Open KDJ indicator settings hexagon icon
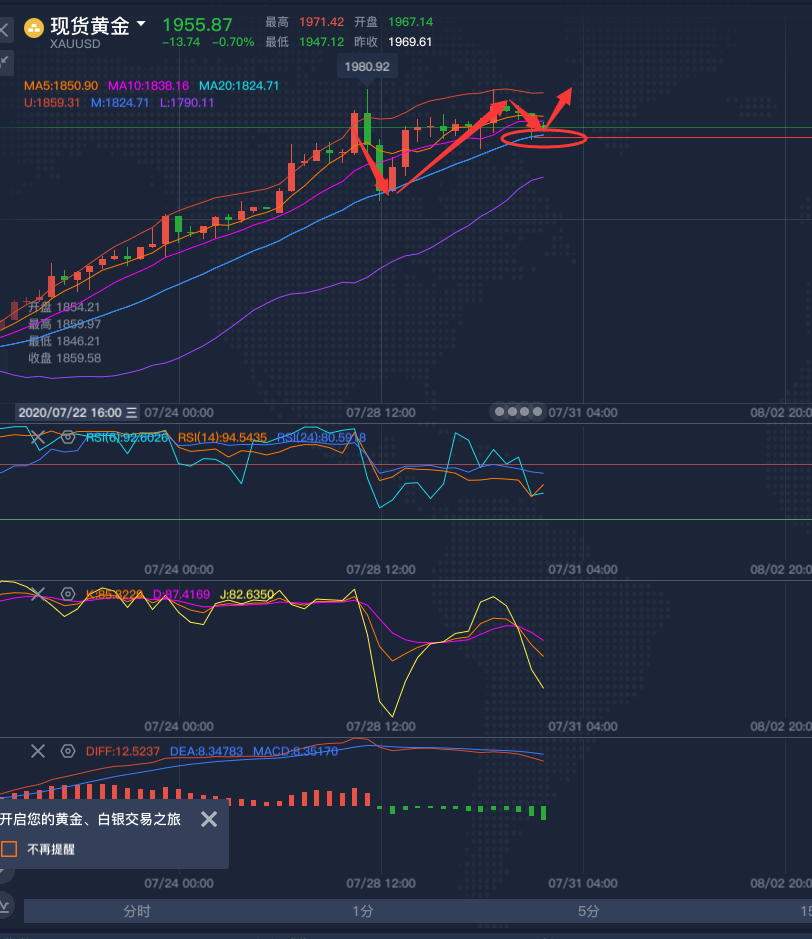 (x=68, y=594)
